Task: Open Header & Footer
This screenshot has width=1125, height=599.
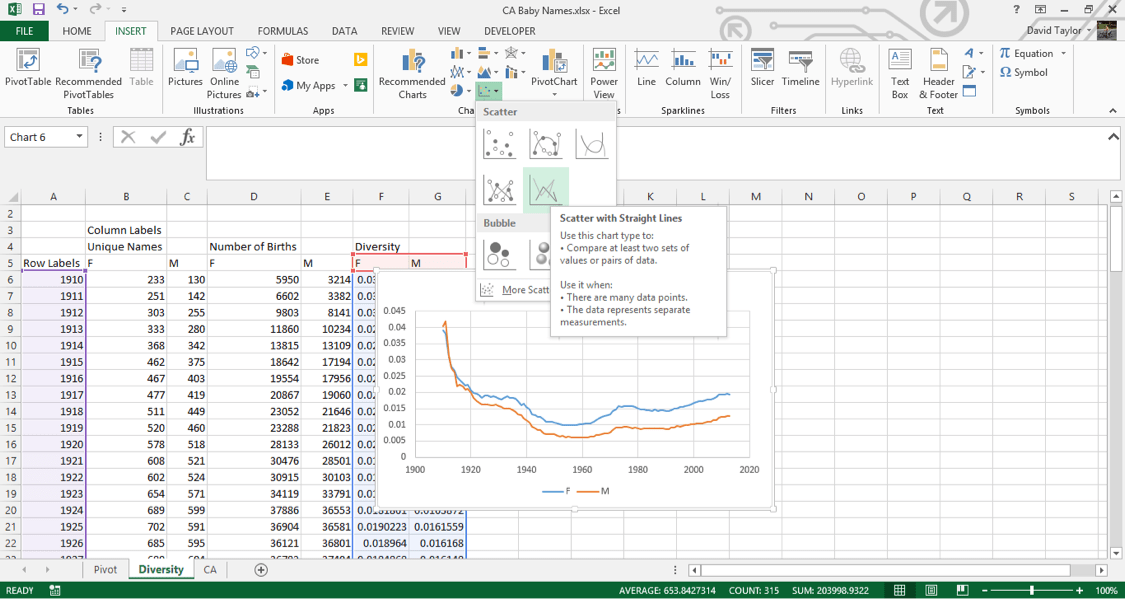Action: 939,74
